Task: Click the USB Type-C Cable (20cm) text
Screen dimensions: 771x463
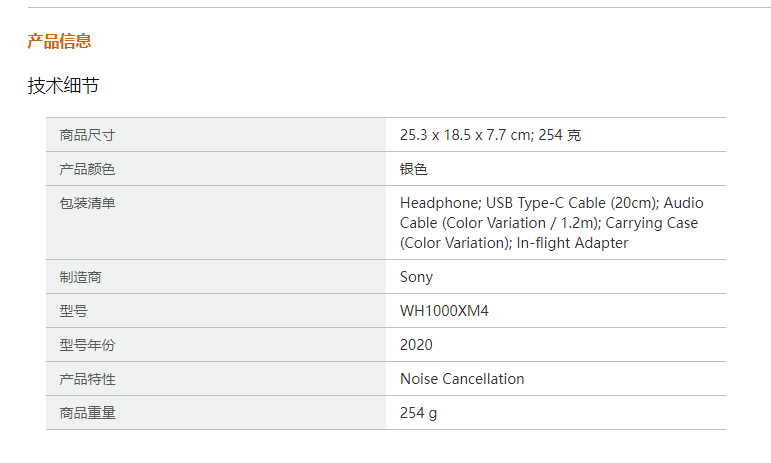Action: [572, 203]
